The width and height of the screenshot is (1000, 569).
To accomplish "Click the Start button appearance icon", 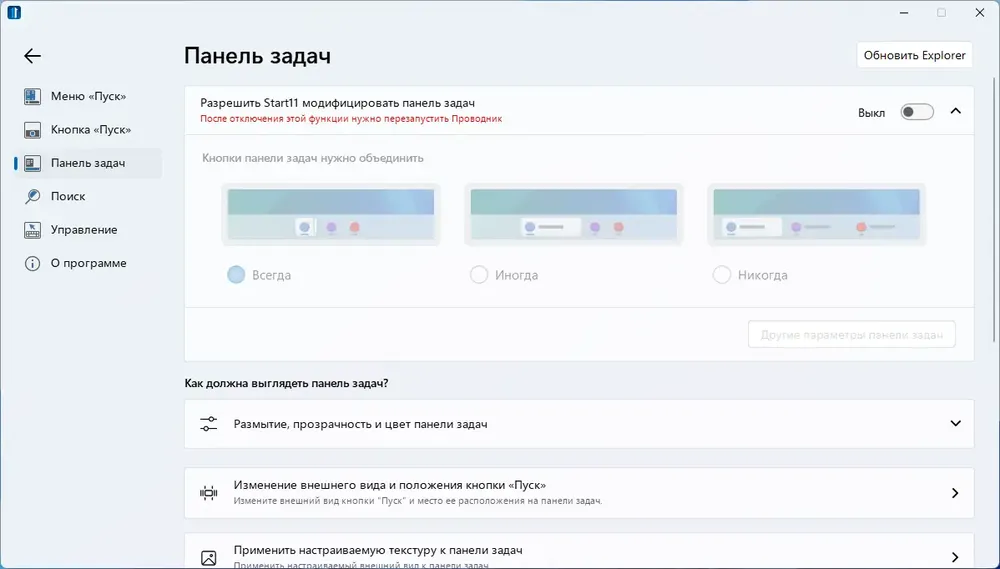I will [208, 492].
